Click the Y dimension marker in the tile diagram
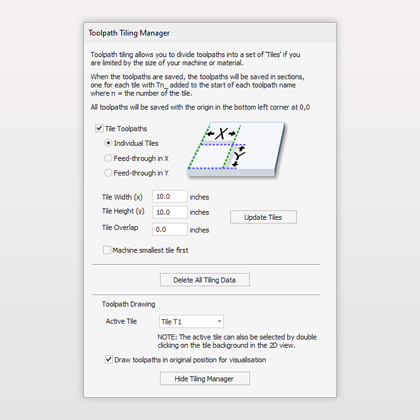 pyautogui.click(x=240, y=156)
